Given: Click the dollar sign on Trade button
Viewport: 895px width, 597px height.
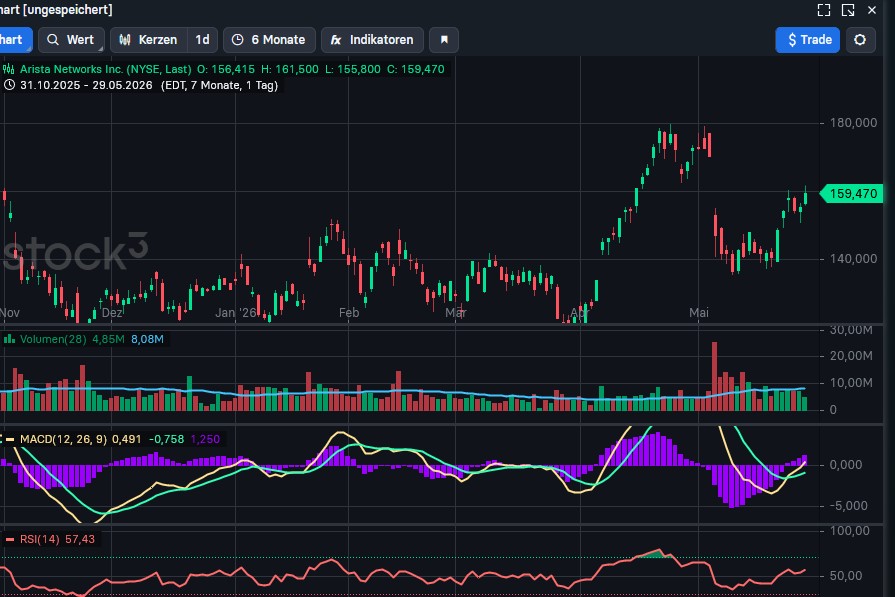Looking at the screenshot, I should (792, 40).
